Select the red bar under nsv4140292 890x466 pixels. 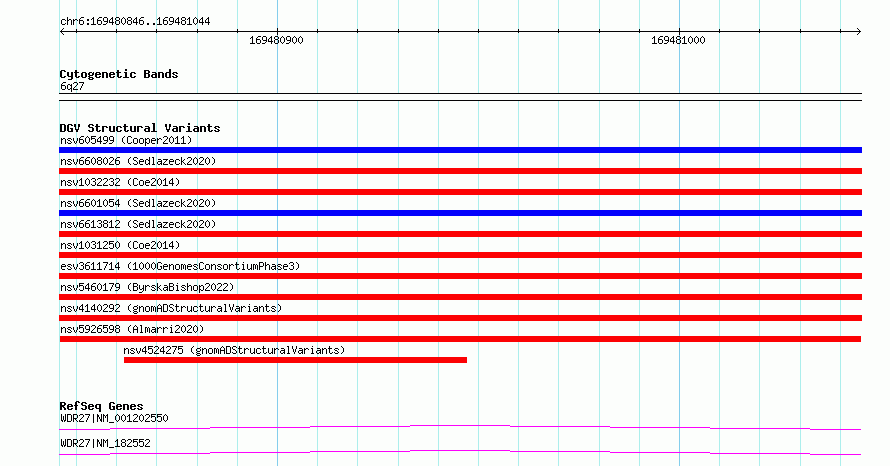(460, 318)
